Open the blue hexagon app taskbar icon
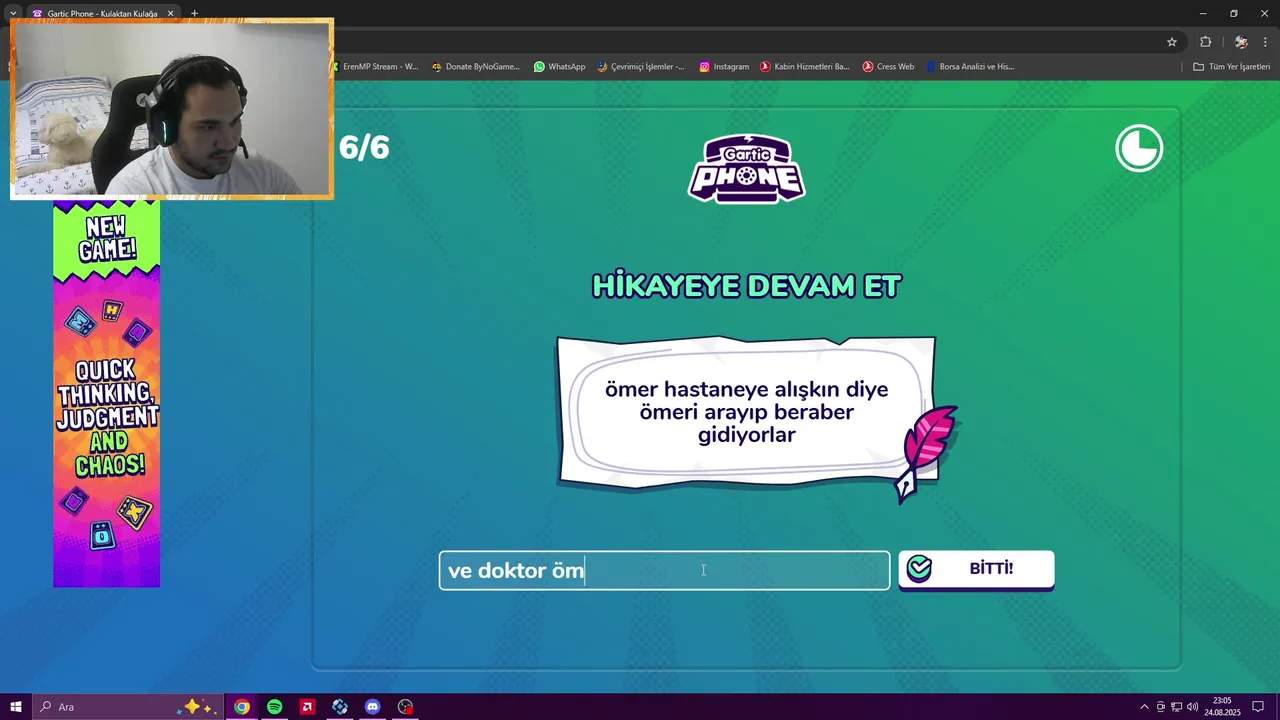This screenshot has height=720, width=1280. pyautogui.click(x=340, y=707)
